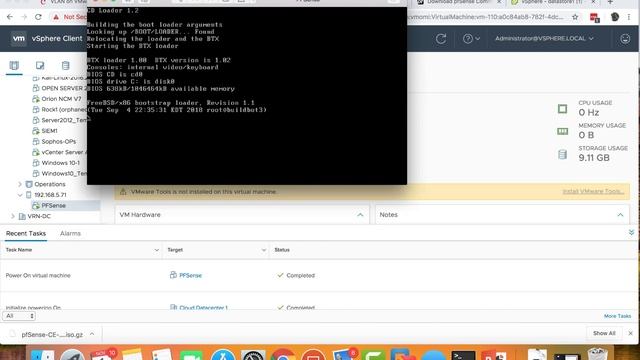This screenshot has height=360, width=640.
Task: Open the Chrome three-dot menu
Action: 629,17
